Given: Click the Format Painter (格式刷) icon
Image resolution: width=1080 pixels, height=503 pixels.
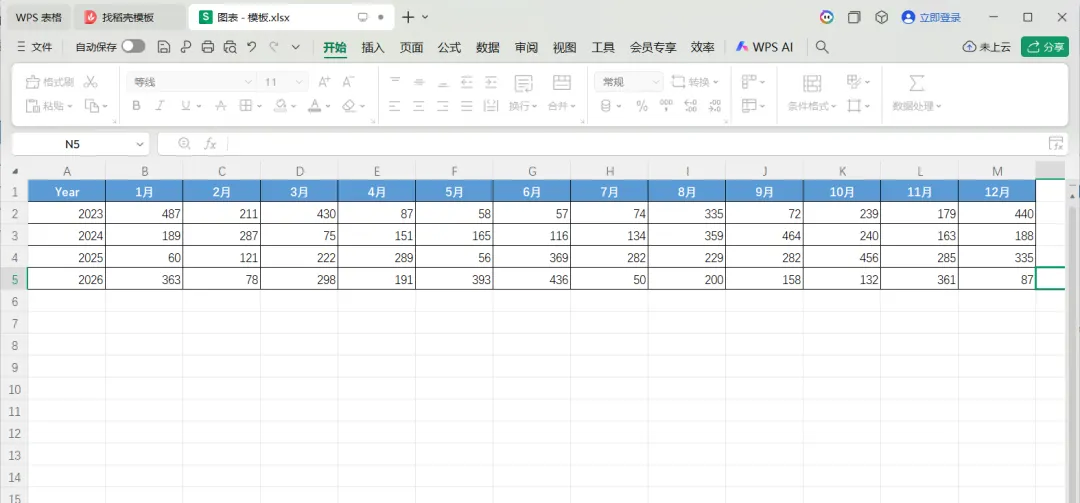Looking at the screenshot, I should pos(32,83).
